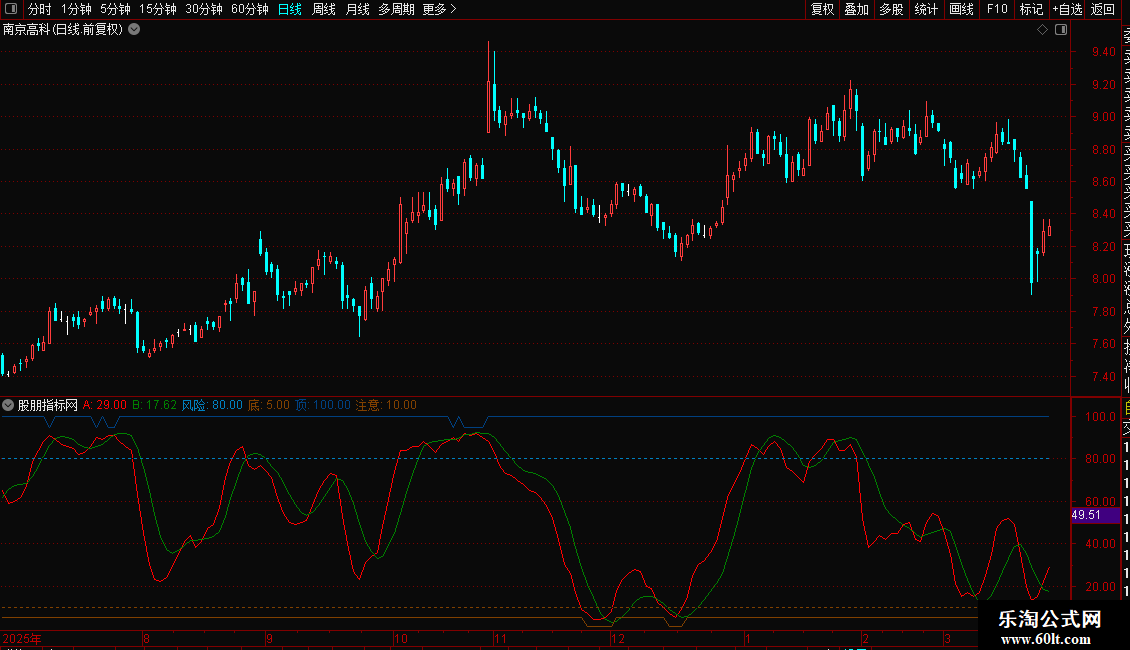Click indicator value B: 17.62

tap(154, 405)
